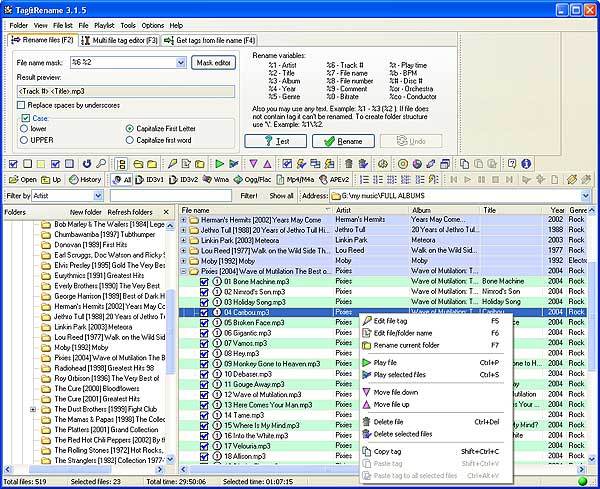Viewport: 600px width, 489px height.
Task: Select the APEv2 tag type filter
Action: pyautogui.click(x=334, y=179)
